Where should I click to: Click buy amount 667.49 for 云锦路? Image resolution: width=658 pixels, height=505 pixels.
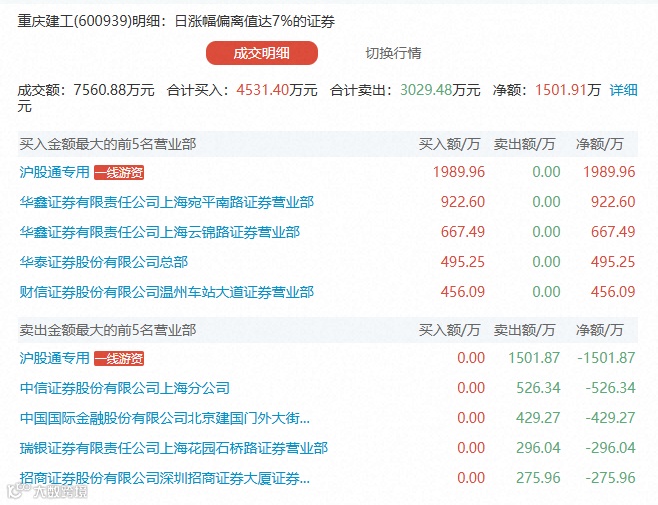tap(463, 232)
